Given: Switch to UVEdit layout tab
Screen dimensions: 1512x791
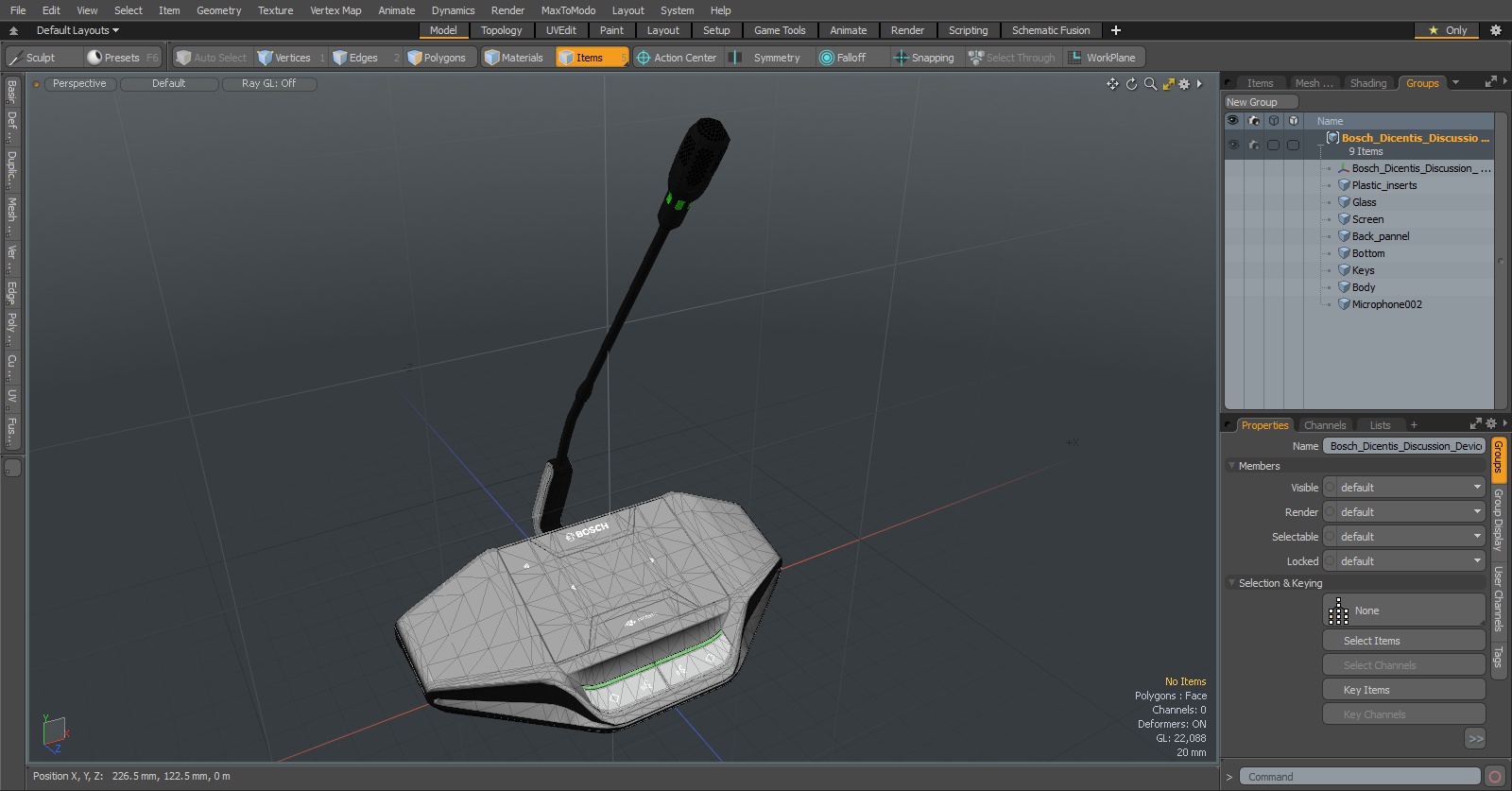Looking at the screenshot, I should tap(560, 30).
